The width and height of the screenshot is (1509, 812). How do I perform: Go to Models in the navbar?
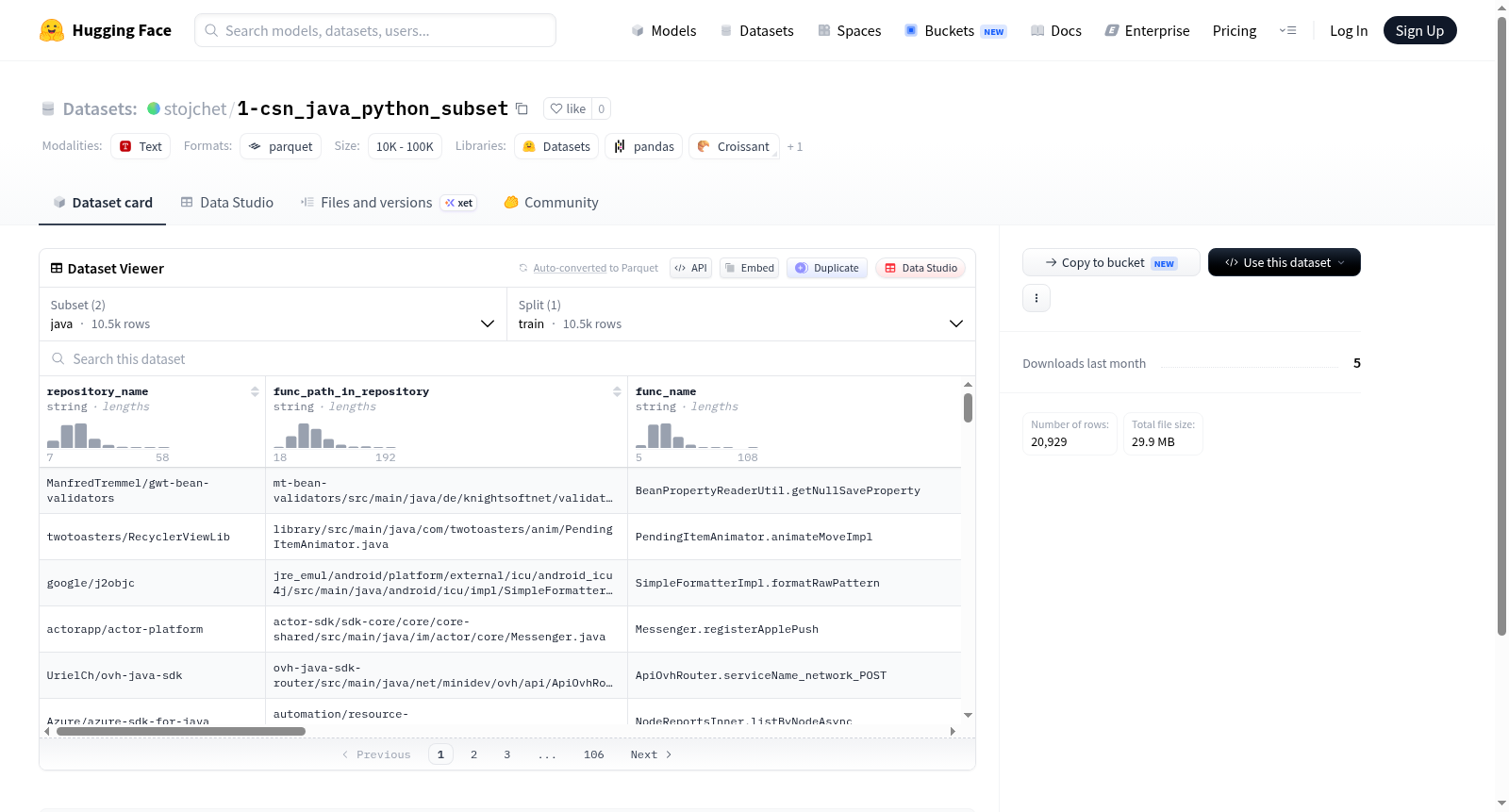664,30
